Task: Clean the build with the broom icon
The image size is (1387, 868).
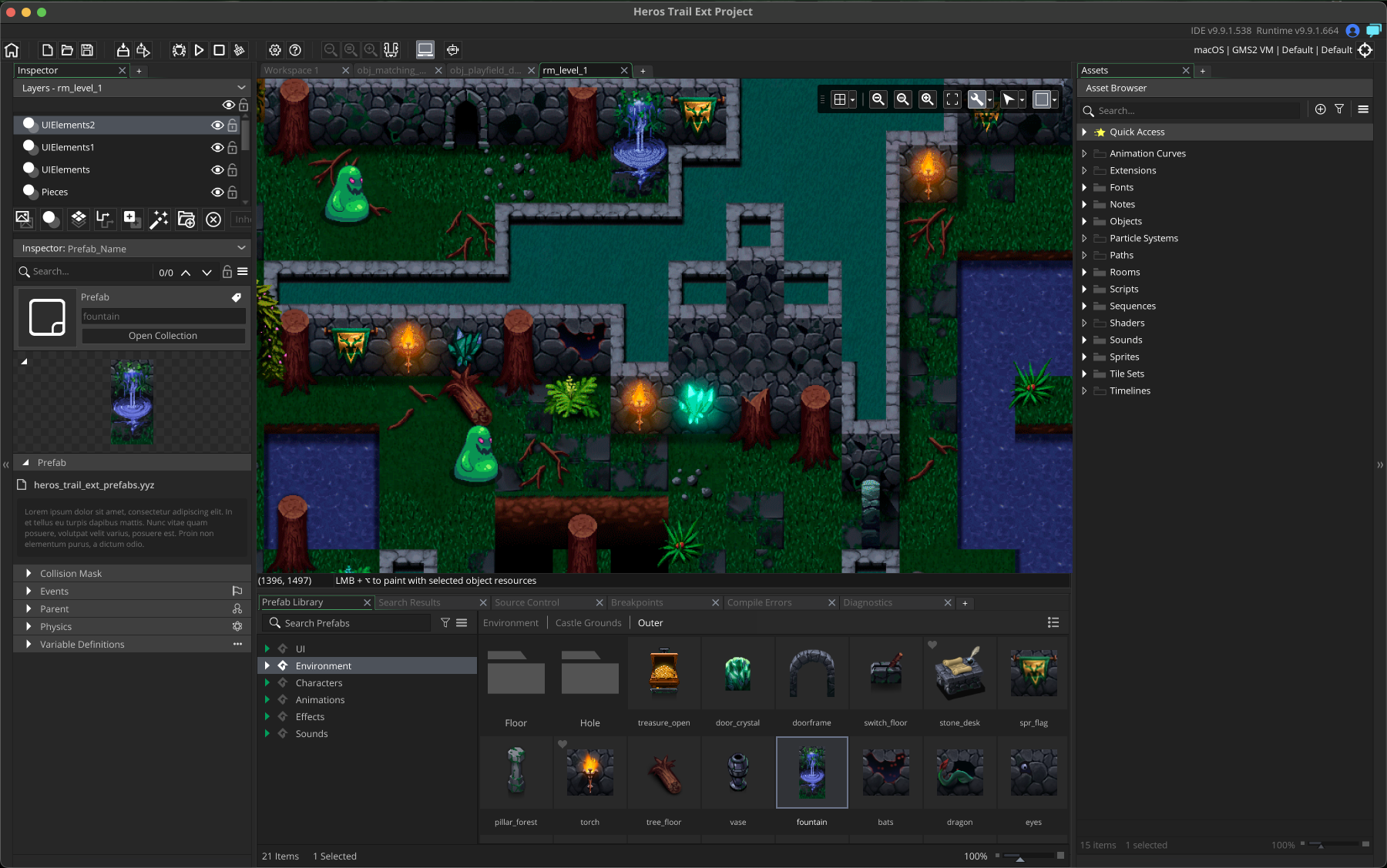Action: tap(239, 50)
